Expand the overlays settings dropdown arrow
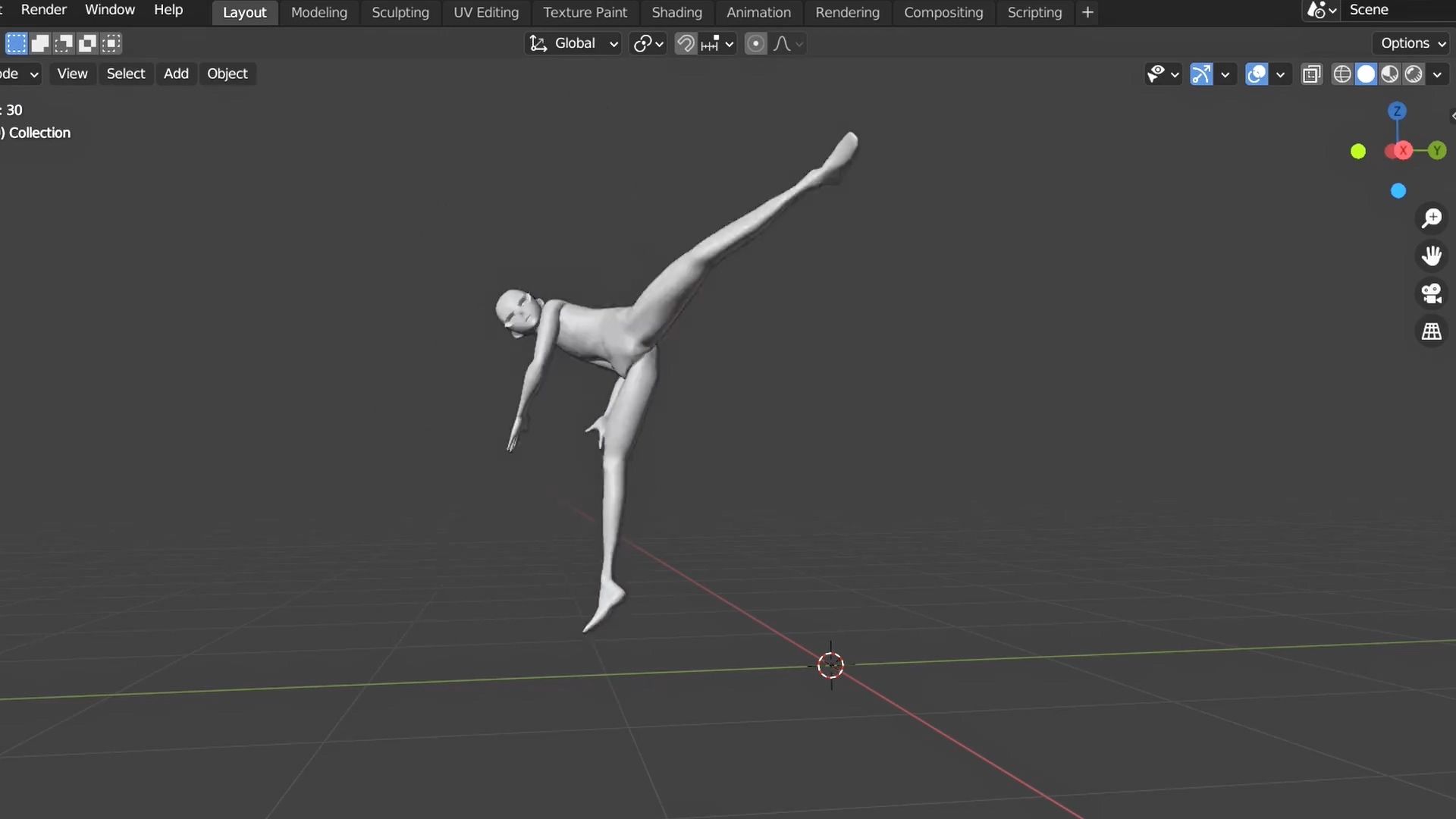 (1280, 74)
